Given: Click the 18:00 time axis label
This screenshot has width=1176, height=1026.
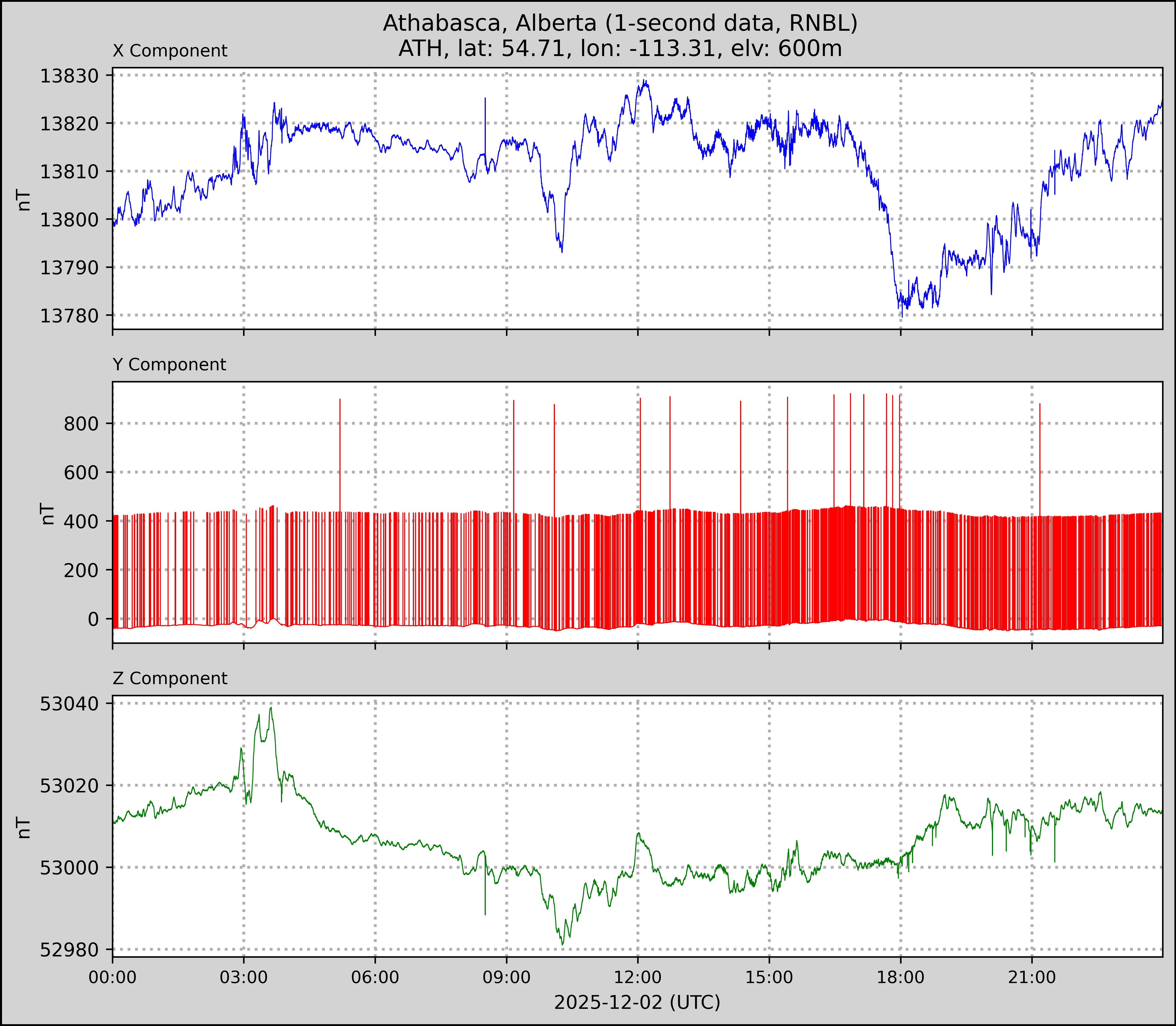Looking at the screenshot, I should tap(900, 977).
